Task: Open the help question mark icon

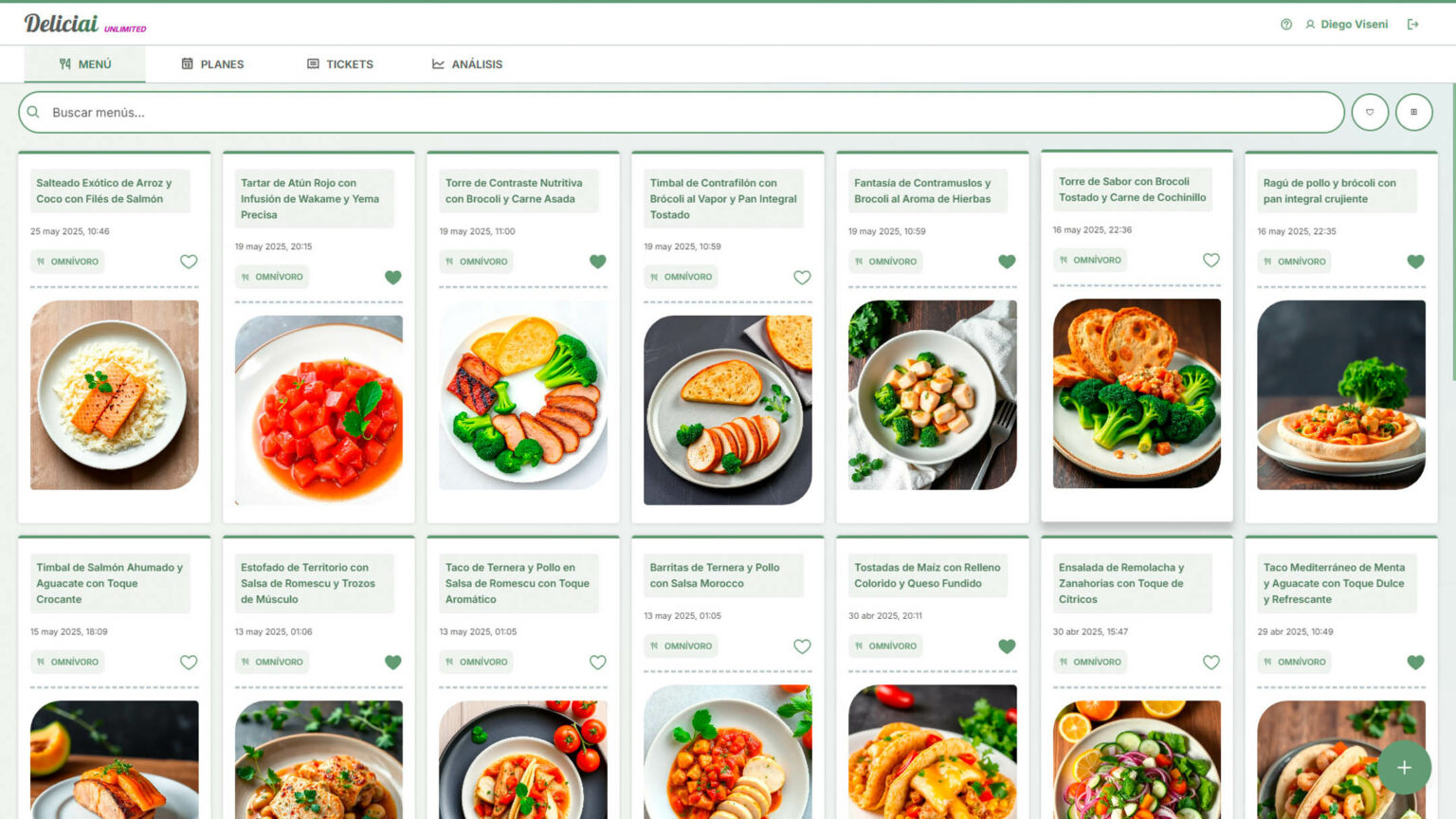Action: tap(1286, 25)
